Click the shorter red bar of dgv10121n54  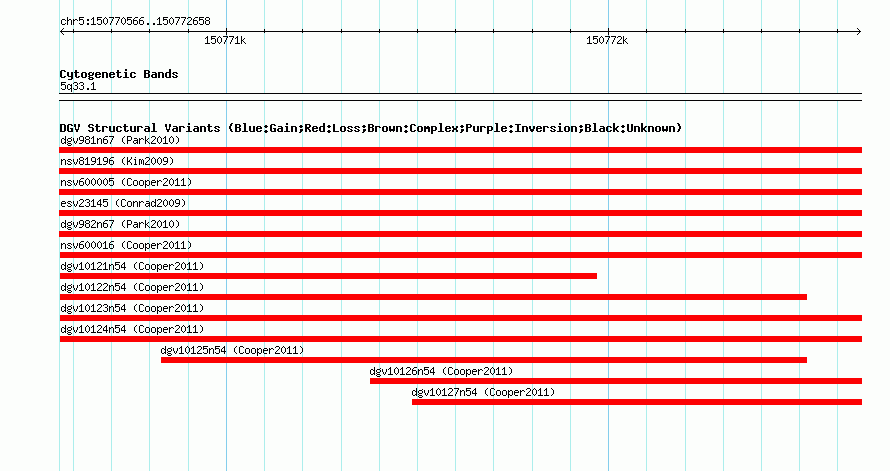click(328, 276)
